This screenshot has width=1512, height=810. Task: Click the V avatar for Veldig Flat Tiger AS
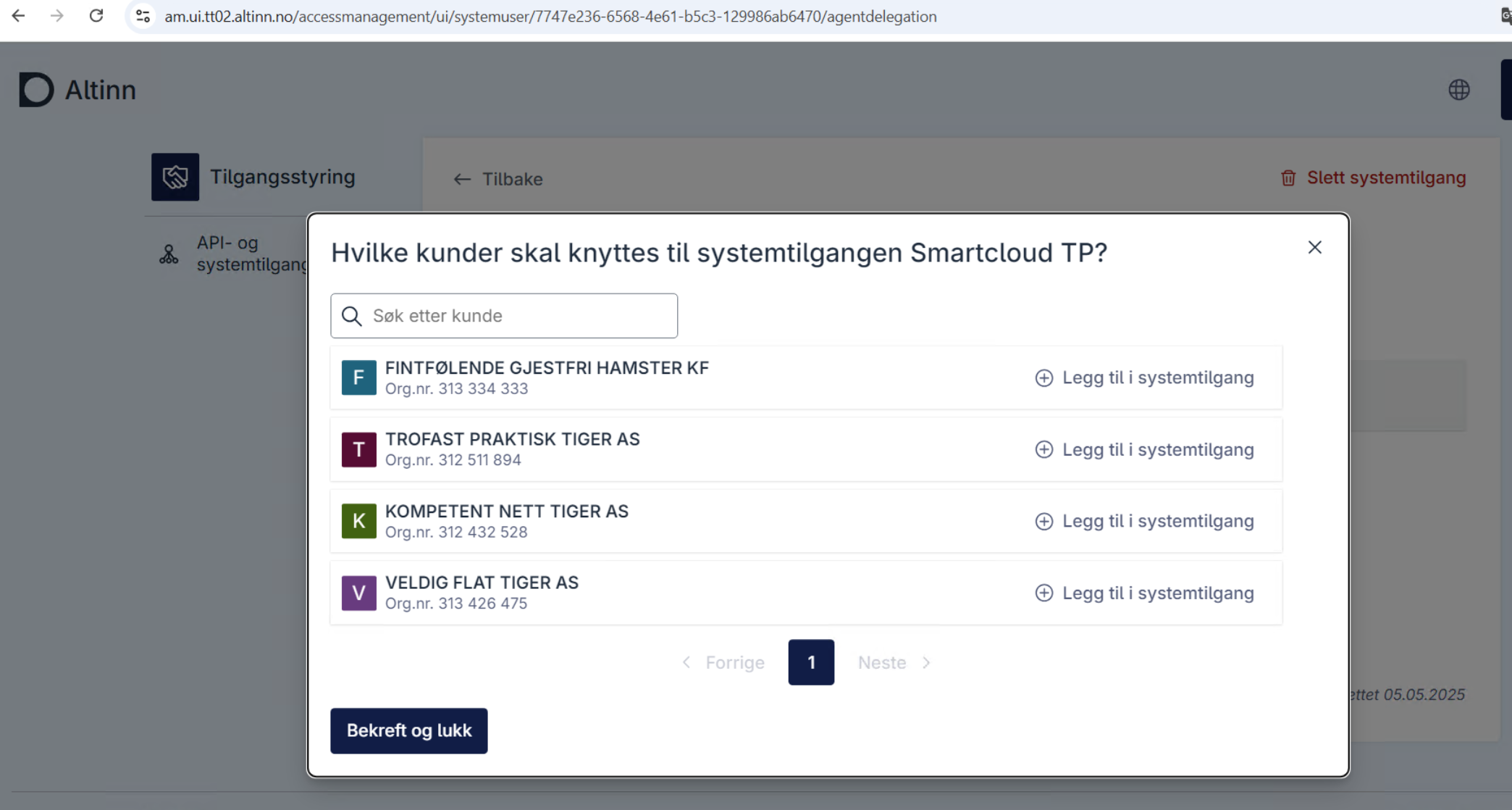click(359, 593)
